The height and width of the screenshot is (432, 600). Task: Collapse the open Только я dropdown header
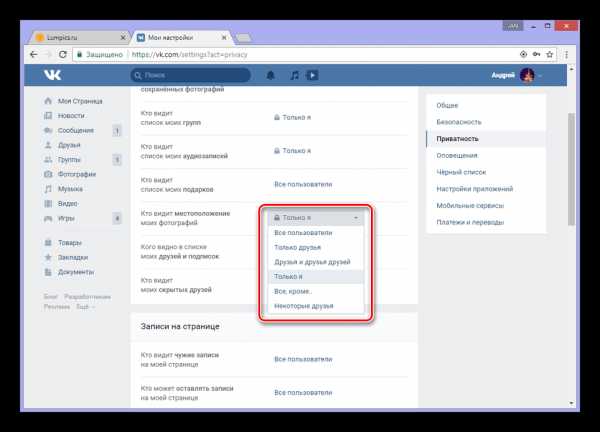pyautogui.click(x=316, y=218)
